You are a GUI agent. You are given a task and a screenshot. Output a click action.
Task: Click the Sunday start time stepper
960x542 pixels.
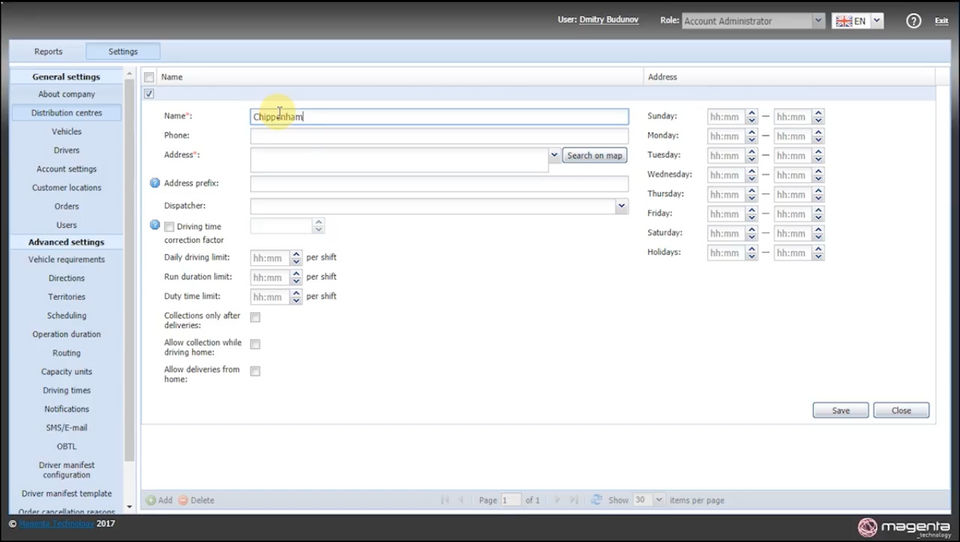pyautogui.click(x=752, y=116)
